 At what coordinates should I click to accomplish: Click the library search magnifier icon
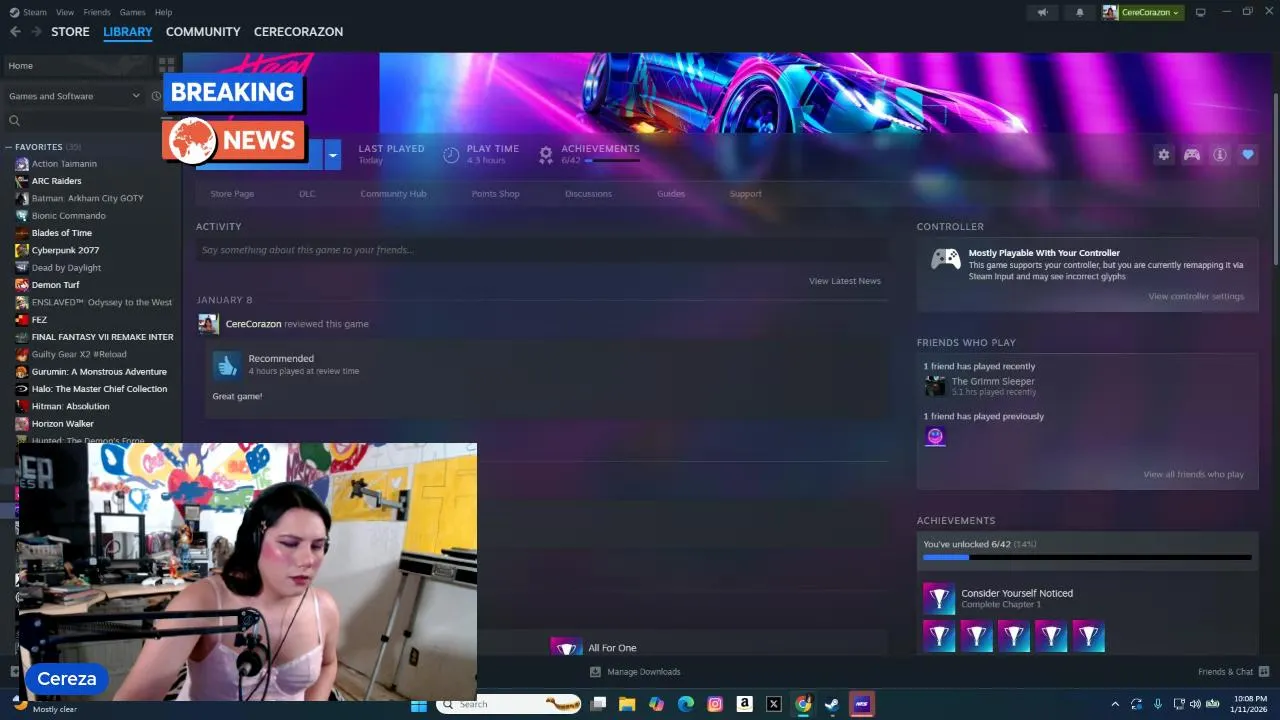coord(14,121)
